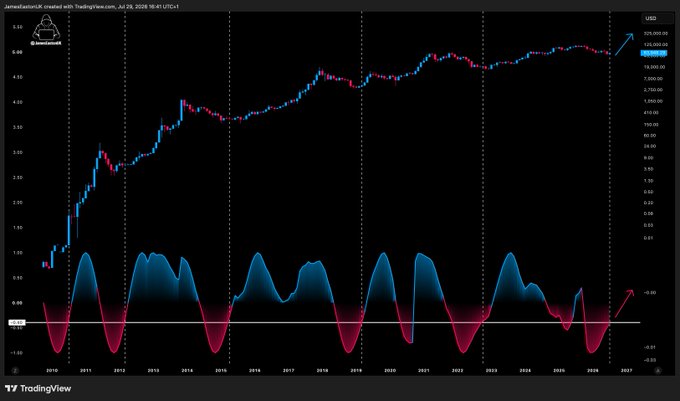Click the 325,000.00 price scale value
This screenshot has height=401, width=680.
[x=655, y=33]
